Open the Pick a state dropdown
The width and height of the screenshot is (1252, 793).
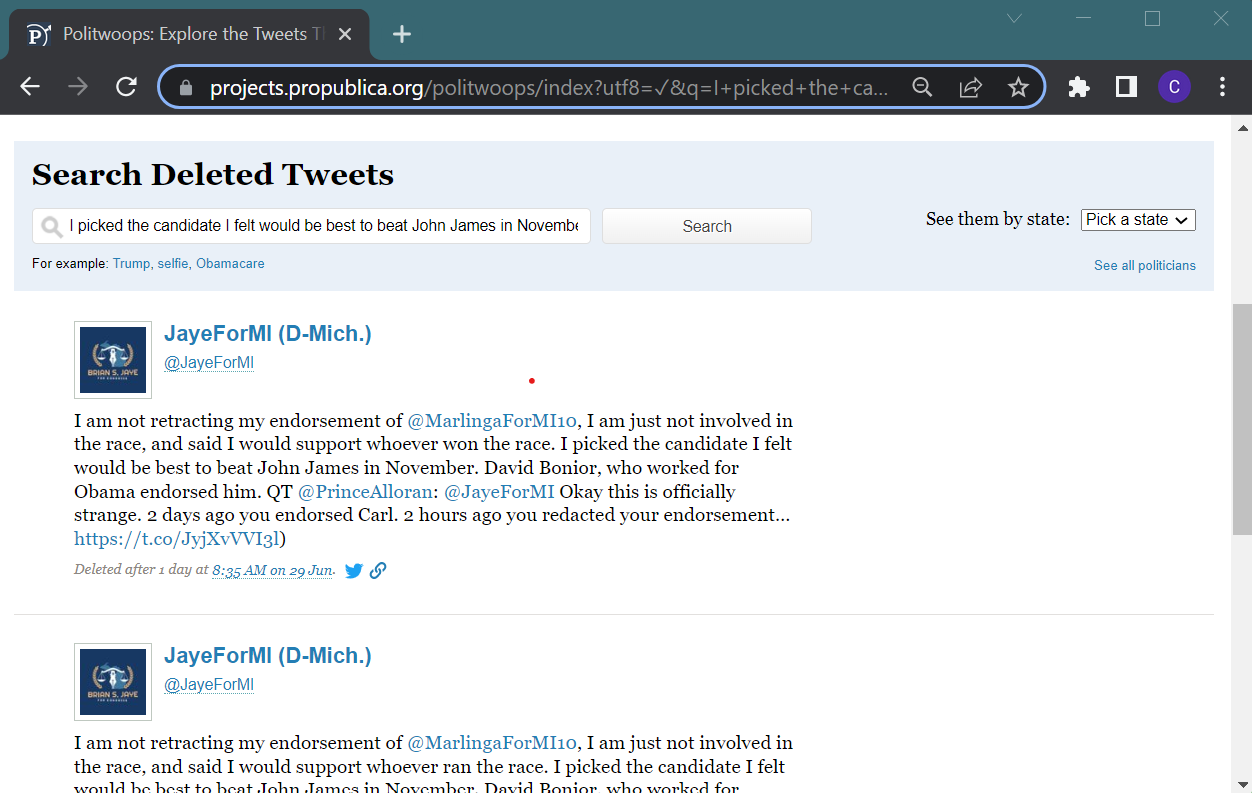point(1138,220)
